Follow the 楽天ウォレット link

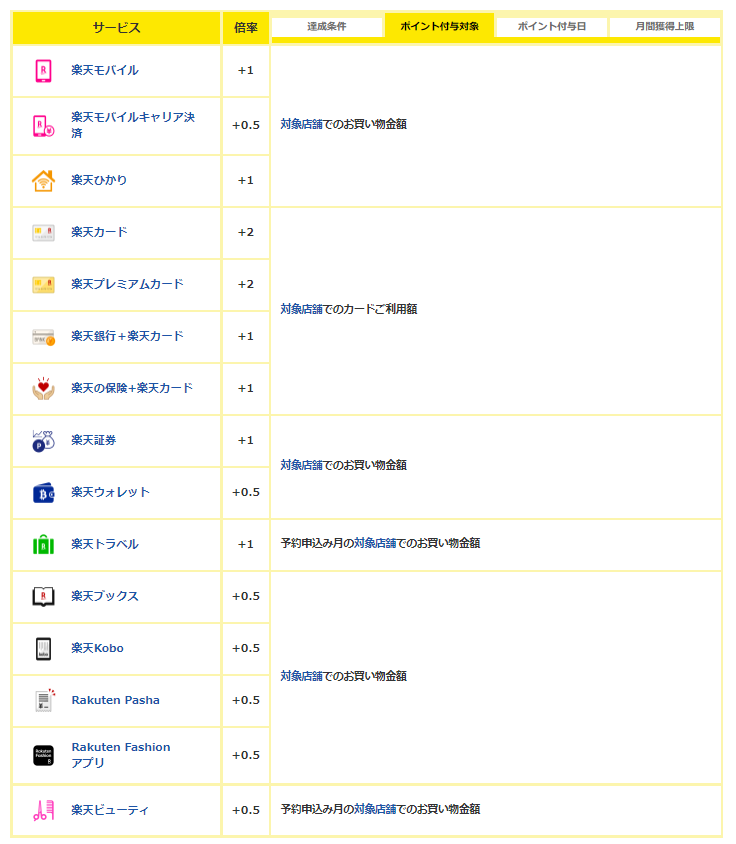[x=110, y=492]
